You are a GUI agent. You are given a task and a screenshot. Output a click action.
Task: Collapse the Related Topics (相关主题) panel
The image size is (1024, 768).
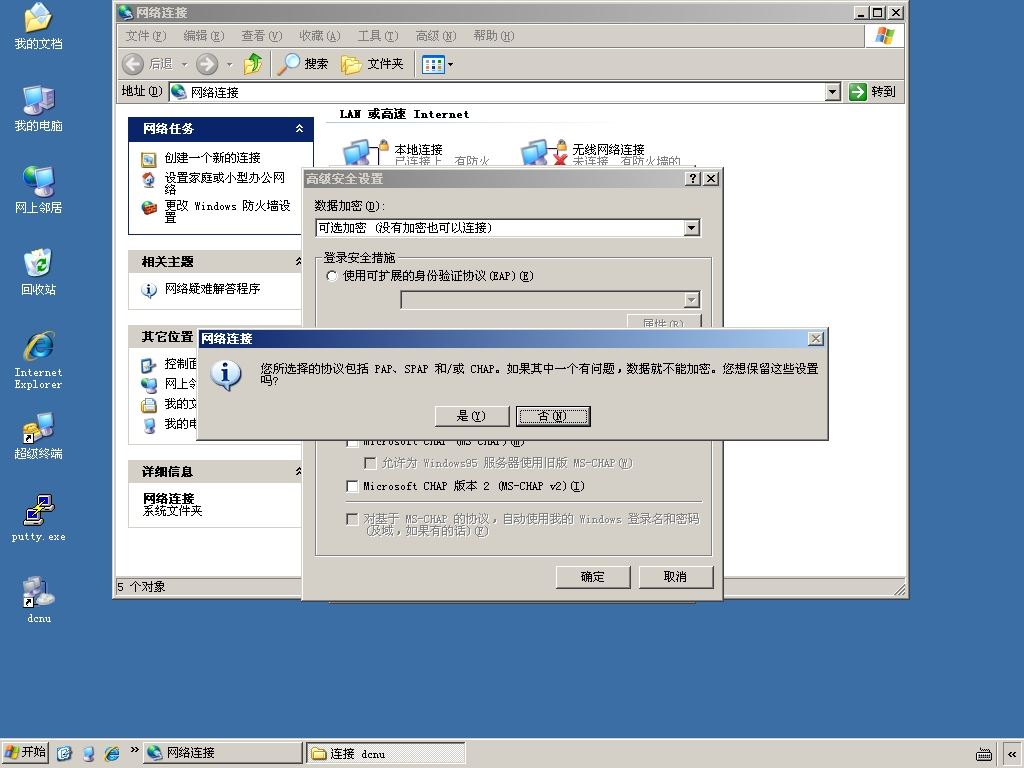click(298, 261)
